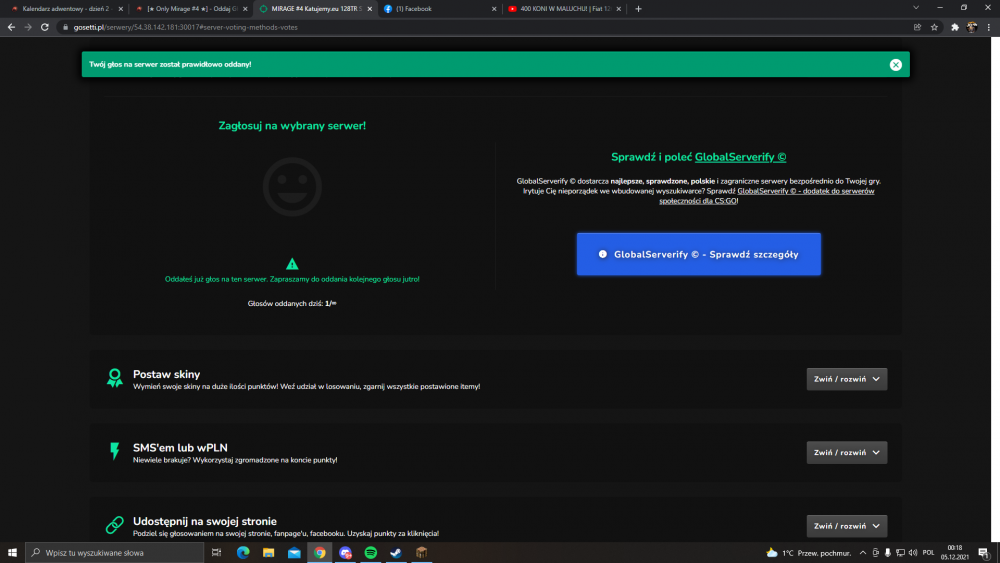This screenshot has height=563, width=1000.
Task: Open a new browser tab
Action: click(638, 9)
